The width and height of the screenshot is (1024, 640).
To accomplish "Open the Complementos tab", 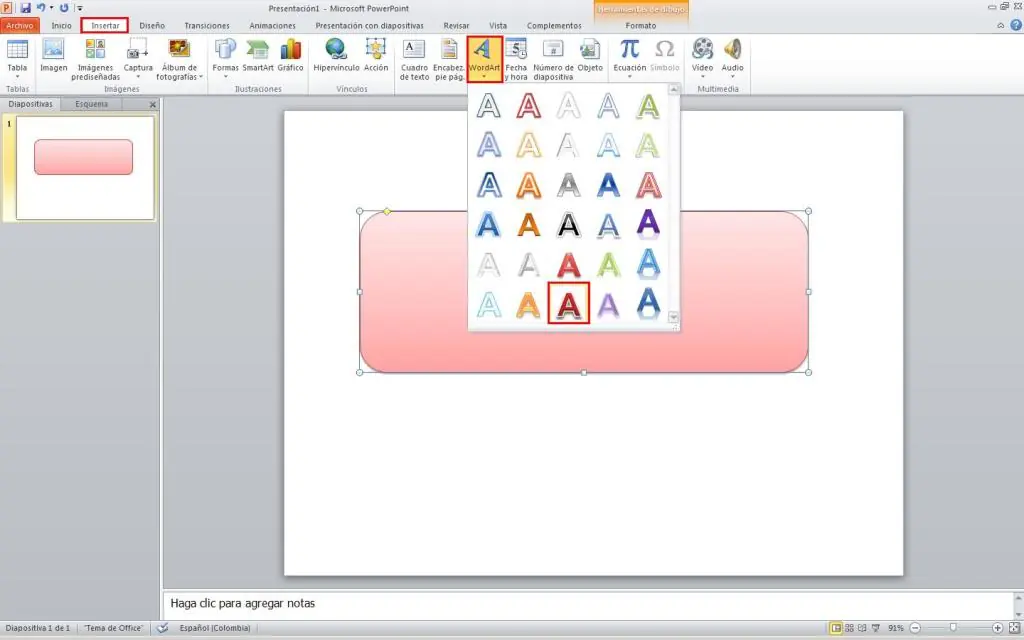I will point(554,25).
